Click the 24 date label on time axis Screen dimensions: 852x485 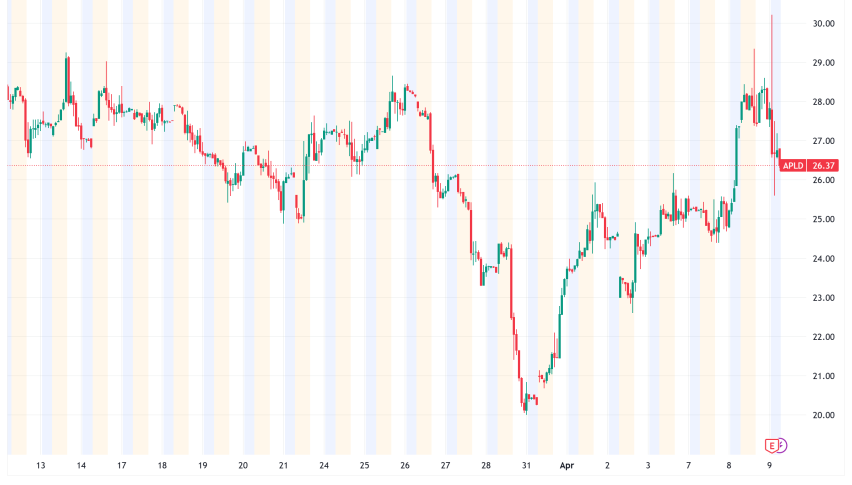tap(324, 466)
